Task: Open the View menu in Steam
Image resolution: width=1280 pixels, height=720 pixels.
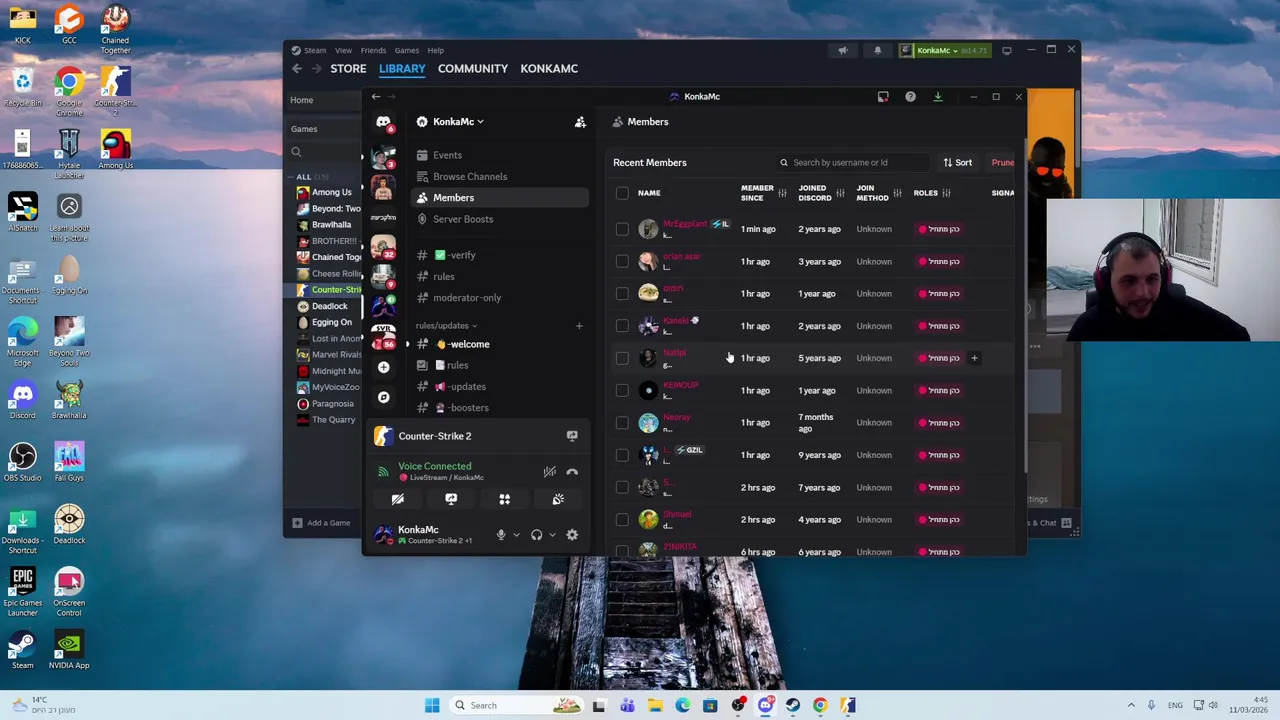Action: coord(343,50)
